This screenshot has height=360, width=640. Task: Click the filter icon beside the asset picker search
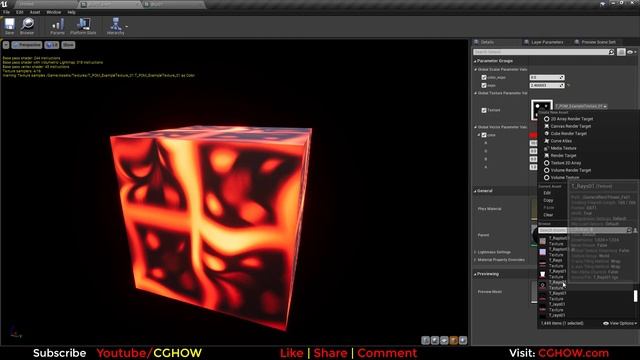(x=635, y=231)
